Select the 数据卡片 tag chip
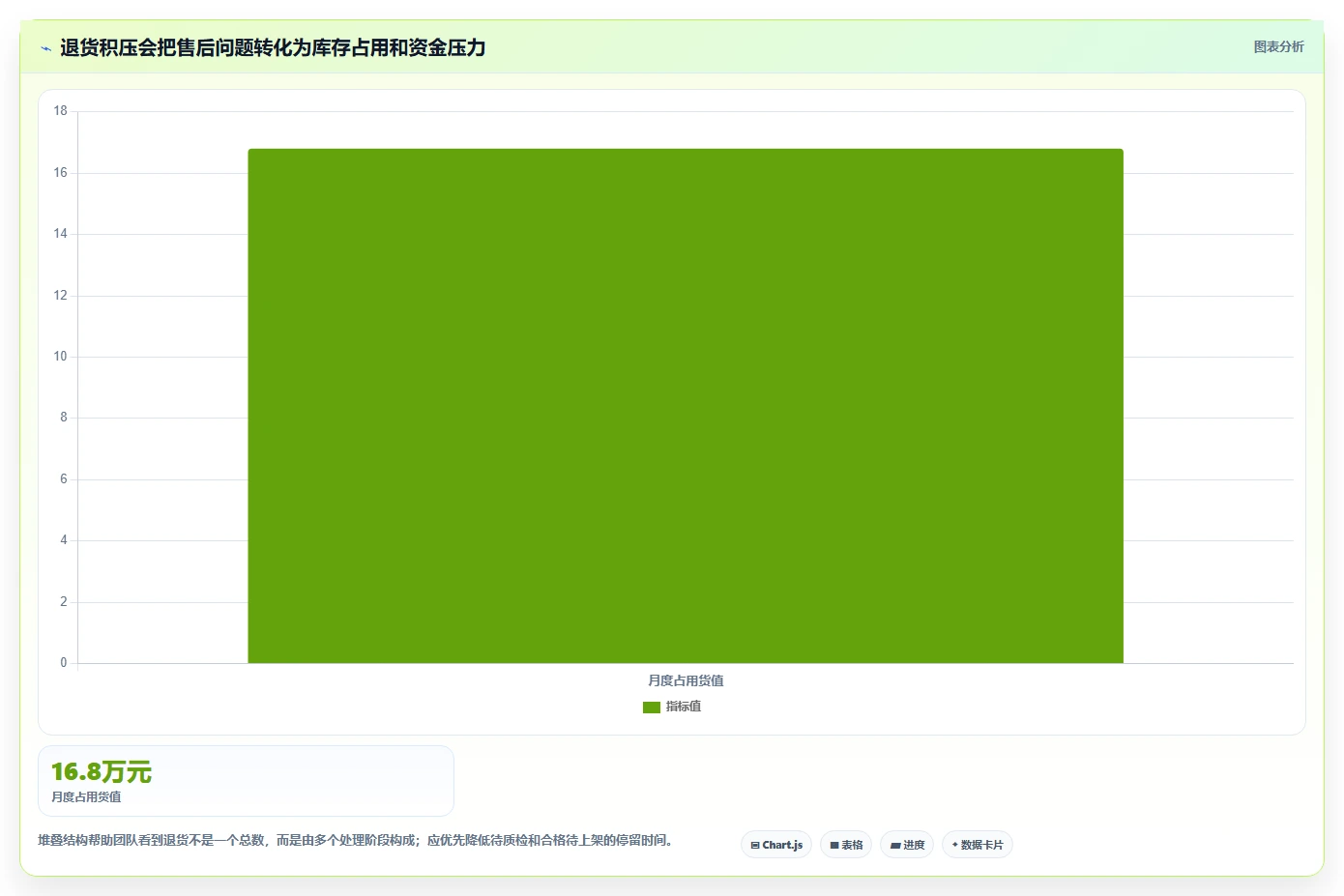 (x=978, y=845)
